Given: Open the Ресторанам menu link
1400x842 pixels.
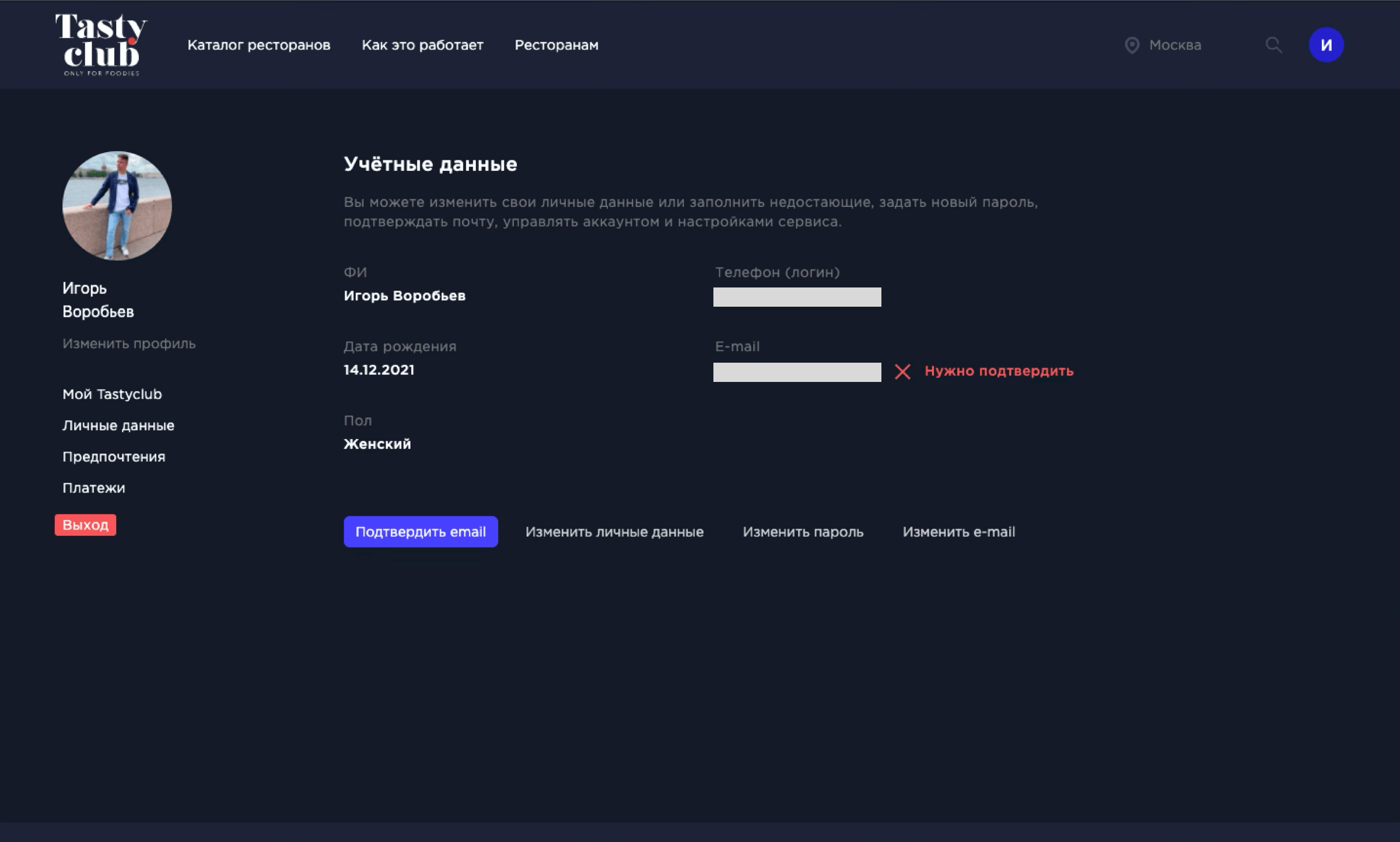Looking at the screenshot, I should (556, 45).
